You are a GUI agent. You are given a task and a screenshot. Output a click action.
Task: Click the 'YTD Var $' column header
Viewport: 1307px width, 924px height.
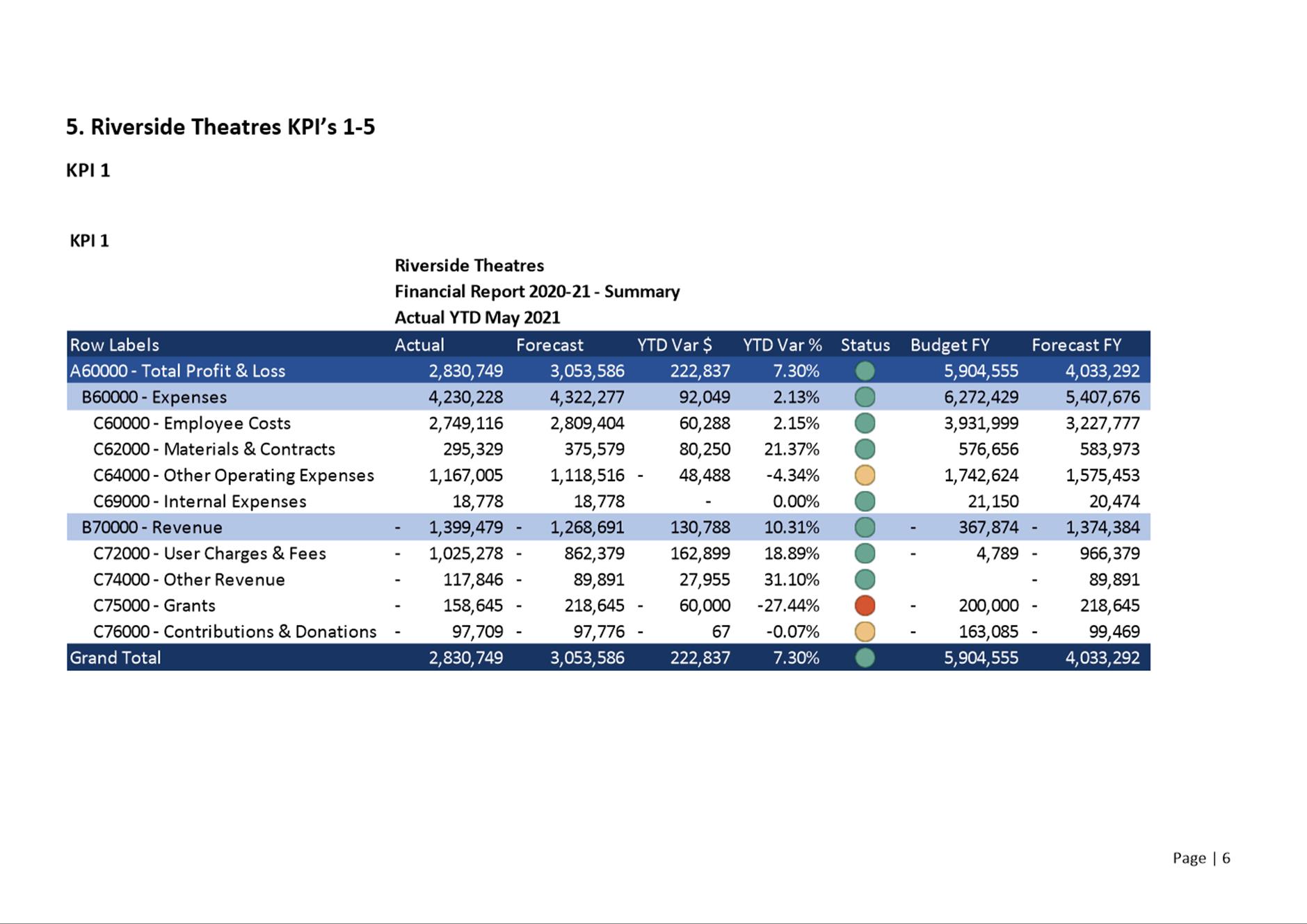tap(675, 345)
